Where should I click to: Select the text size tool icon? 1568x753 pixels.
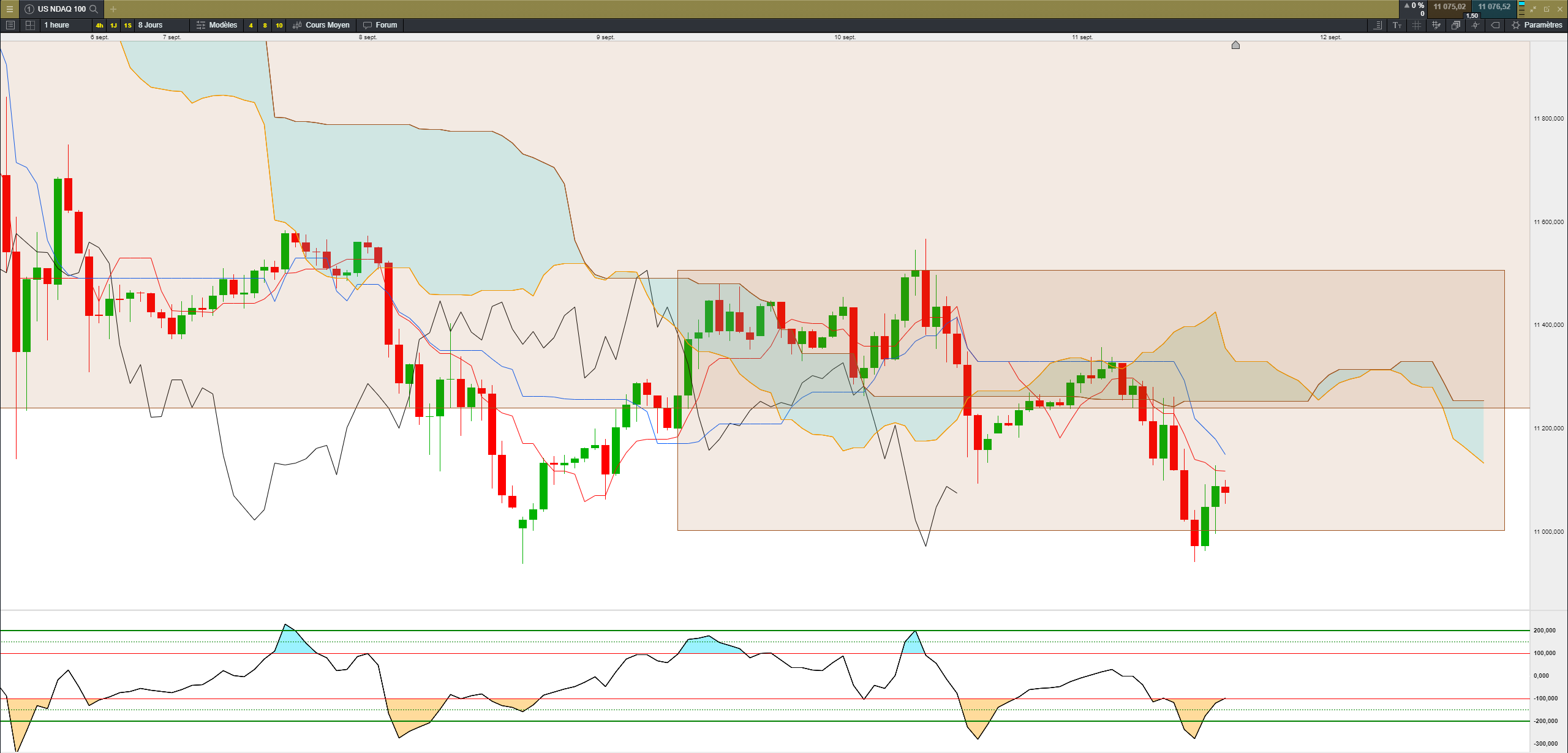pyautogui.click(x=1397, y=25)
